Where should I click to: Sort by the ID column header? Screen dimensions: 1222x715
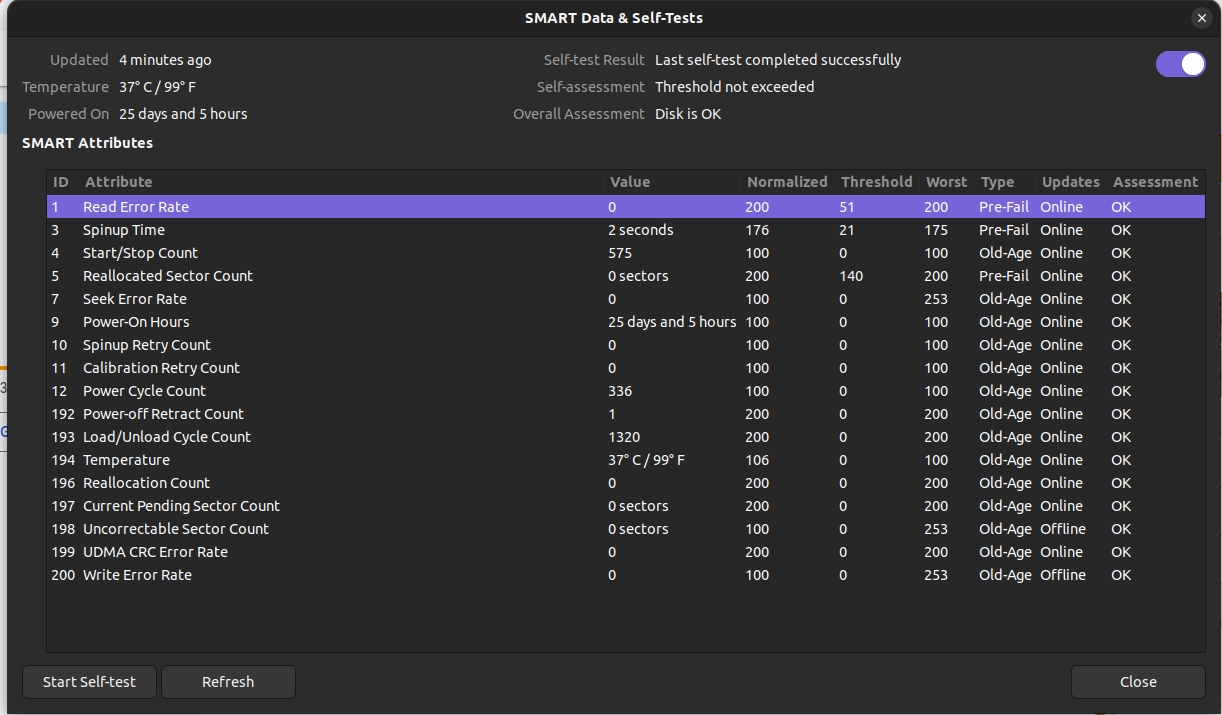(x=61, y=182)
